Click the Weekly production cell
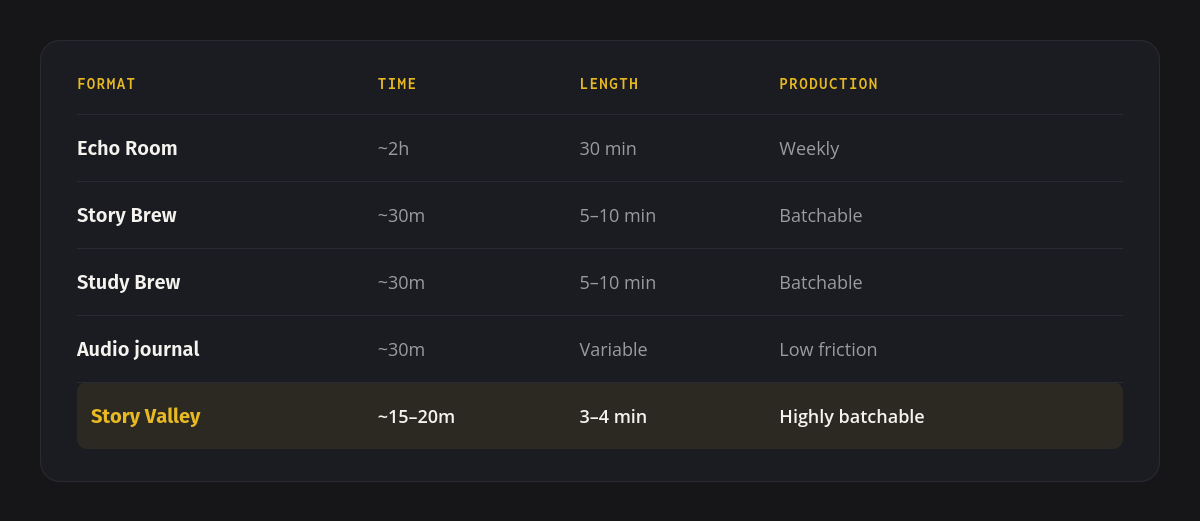This screenshot has width=1200, height=521. pyautogui.click(x=809, y=148)
